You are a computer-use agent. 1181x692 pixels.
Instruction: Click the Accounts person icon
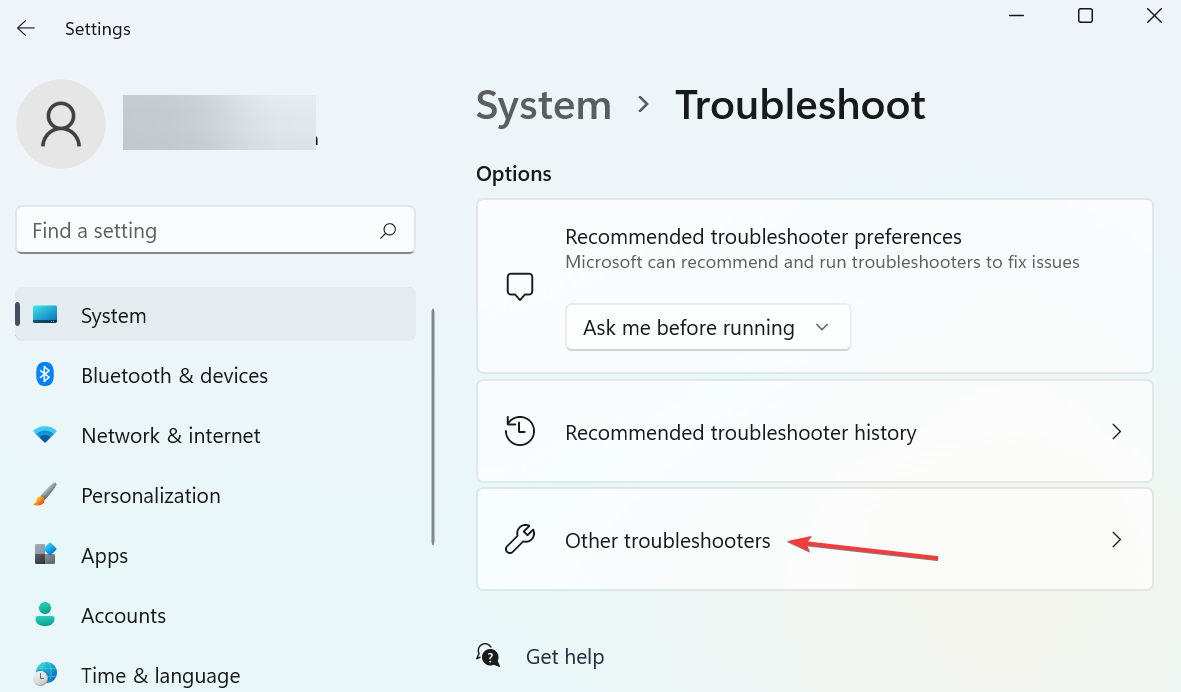45,615
